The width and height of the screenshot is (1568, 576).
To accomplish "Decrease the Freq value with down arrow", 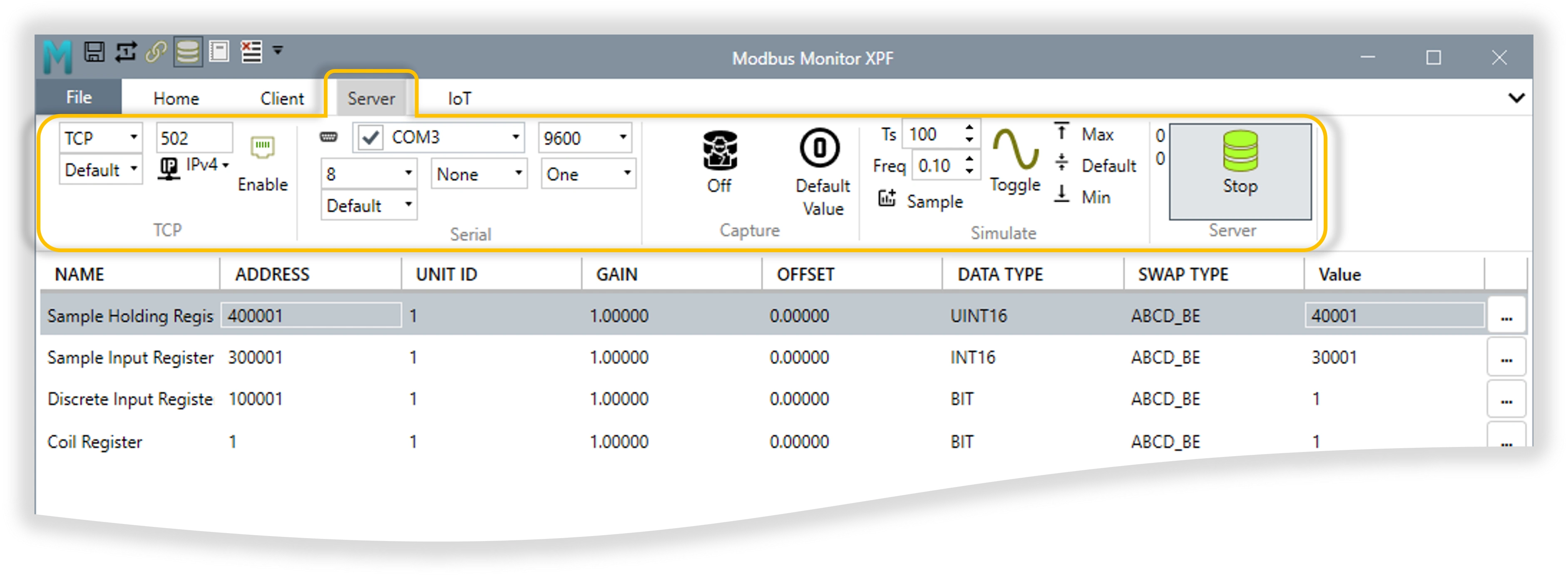I will (970, 173).
